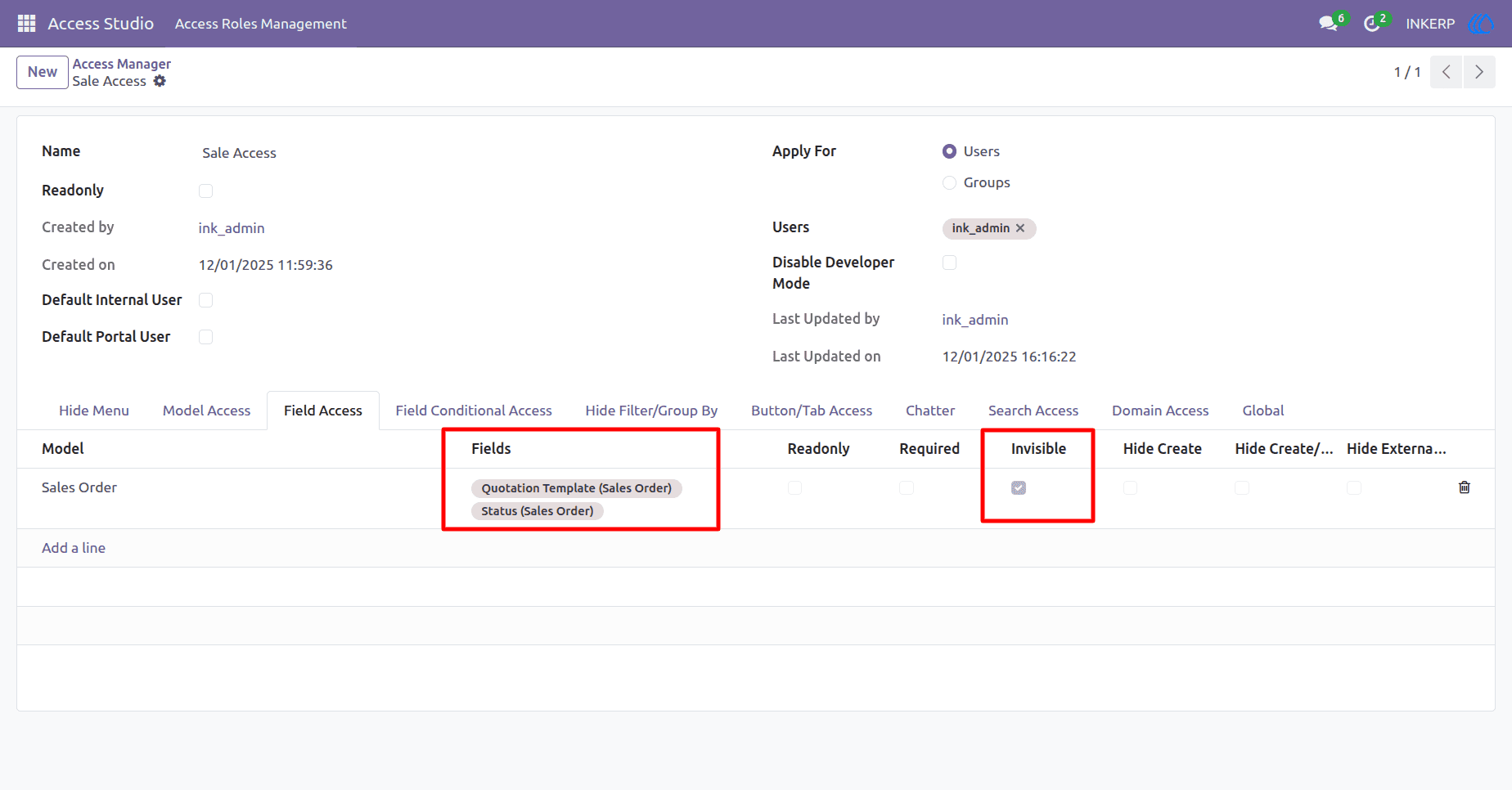The height and width of the screenshot is (790, 1512).
Task: Select the Users radio option
Action: click(x=949, y=151)
